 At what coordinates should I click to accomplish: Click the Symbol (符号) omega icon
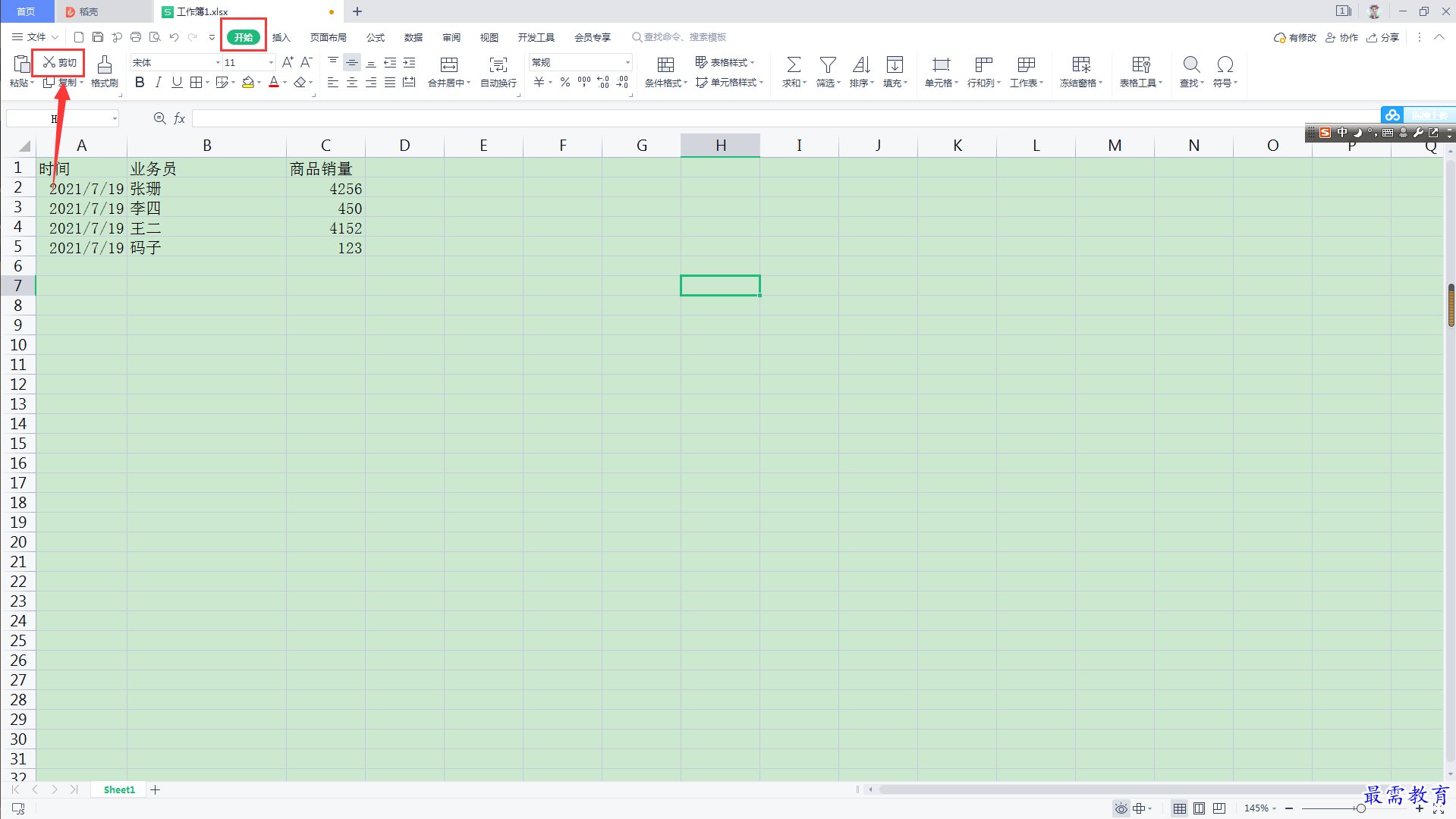pyautogui.click(x=1225, y=64)
